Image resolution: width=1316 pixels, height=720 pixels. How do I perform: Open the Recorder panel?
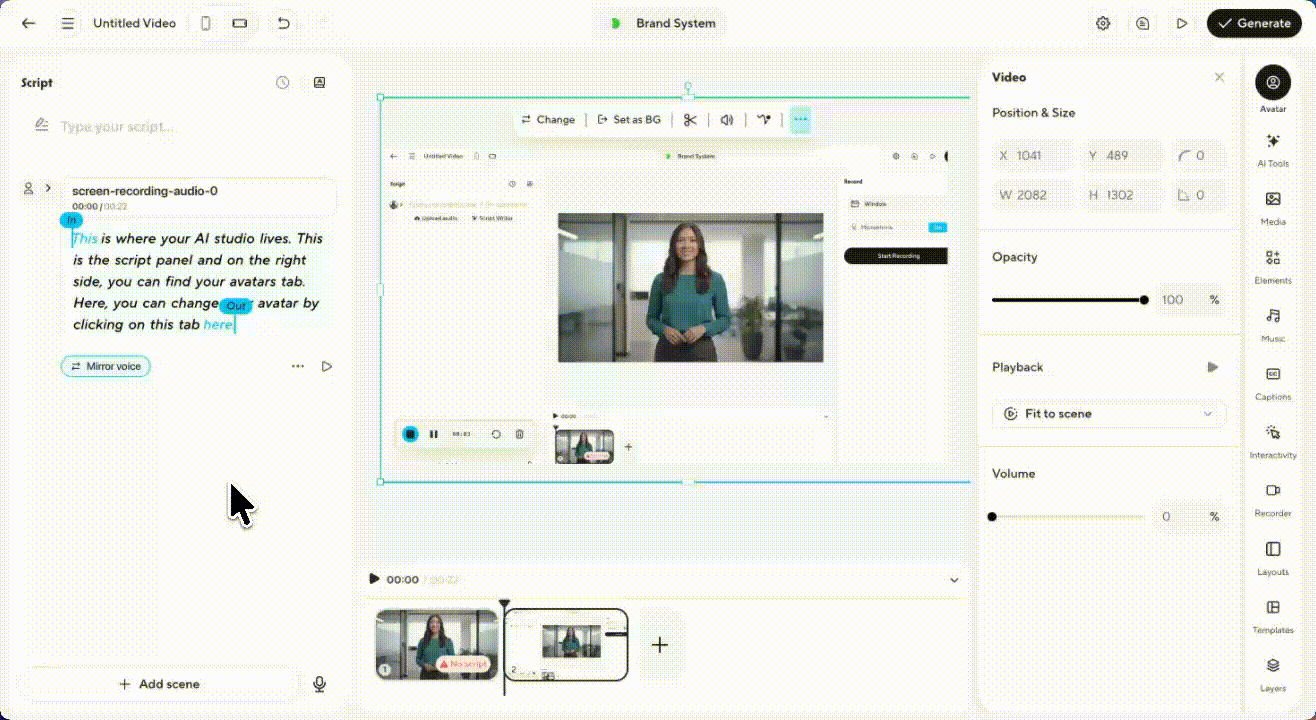coord(1272,497)
